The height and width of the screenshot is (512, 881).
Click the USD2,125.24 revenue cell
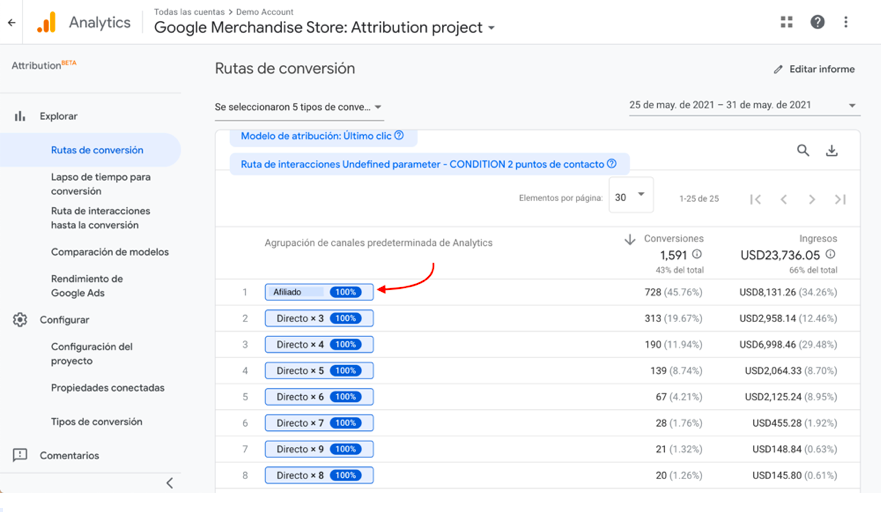tap(791, 397)
